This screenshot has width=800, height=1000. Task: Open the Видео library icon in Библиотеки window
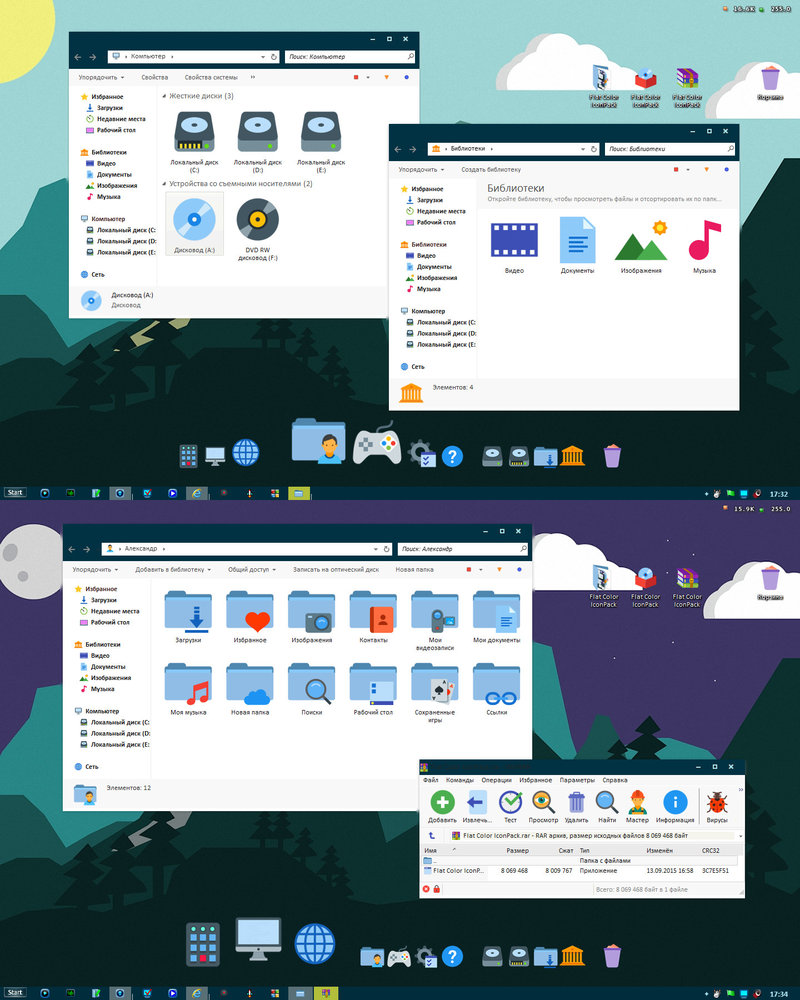513,240
